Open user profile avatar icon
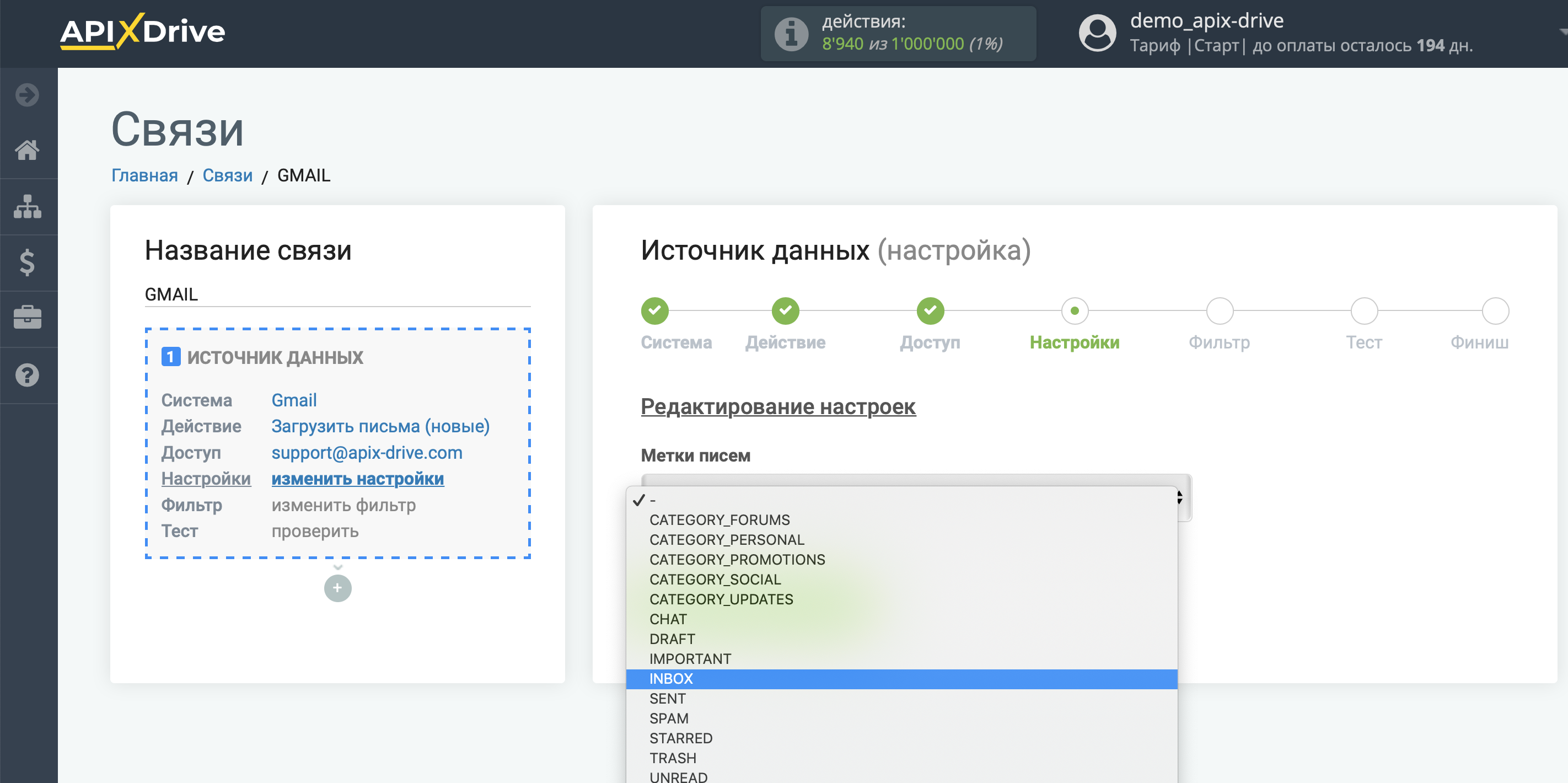 [x=1097, y=34]
